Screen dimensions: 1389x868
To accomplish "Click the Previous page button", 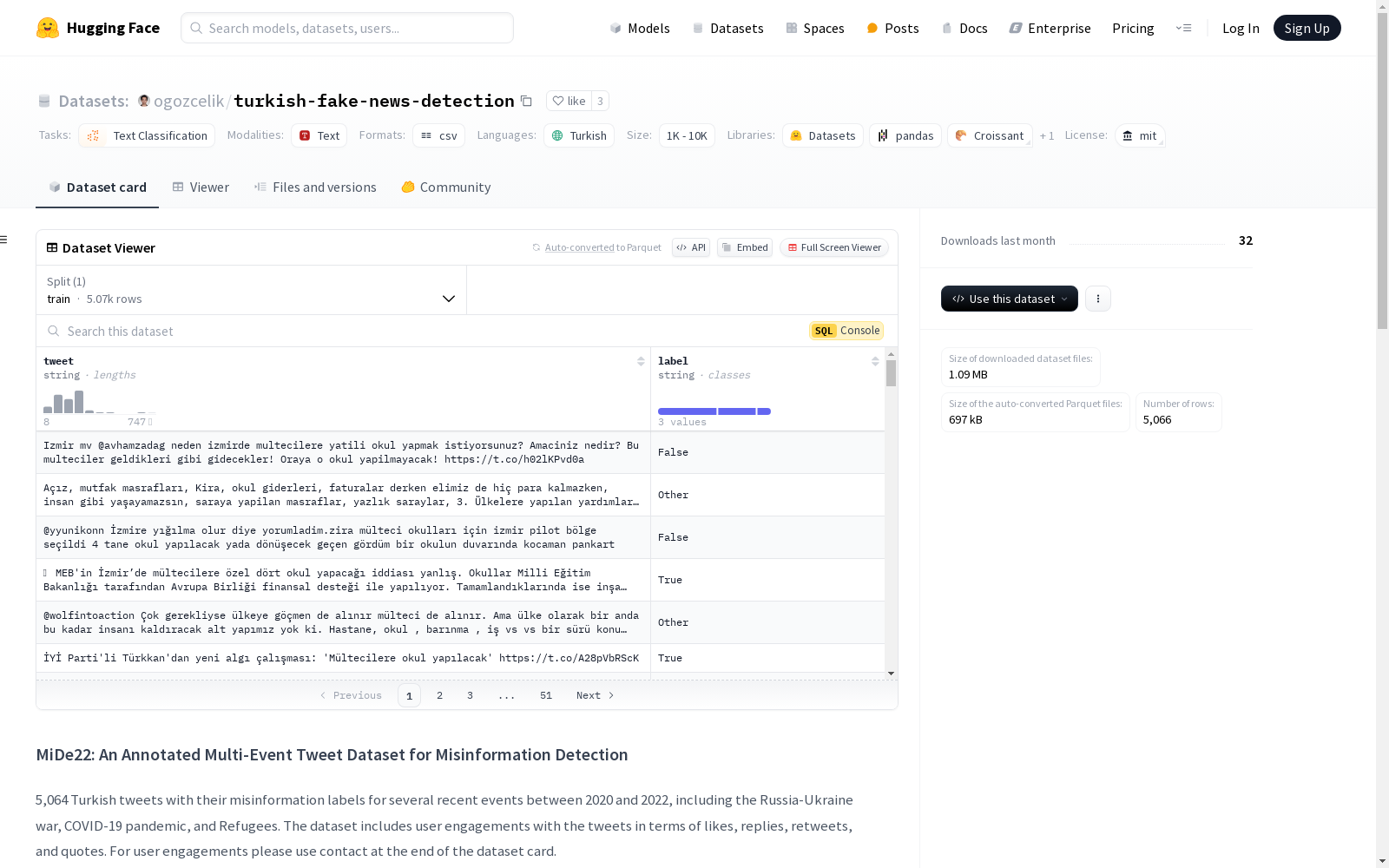I will tap(351, 695).
